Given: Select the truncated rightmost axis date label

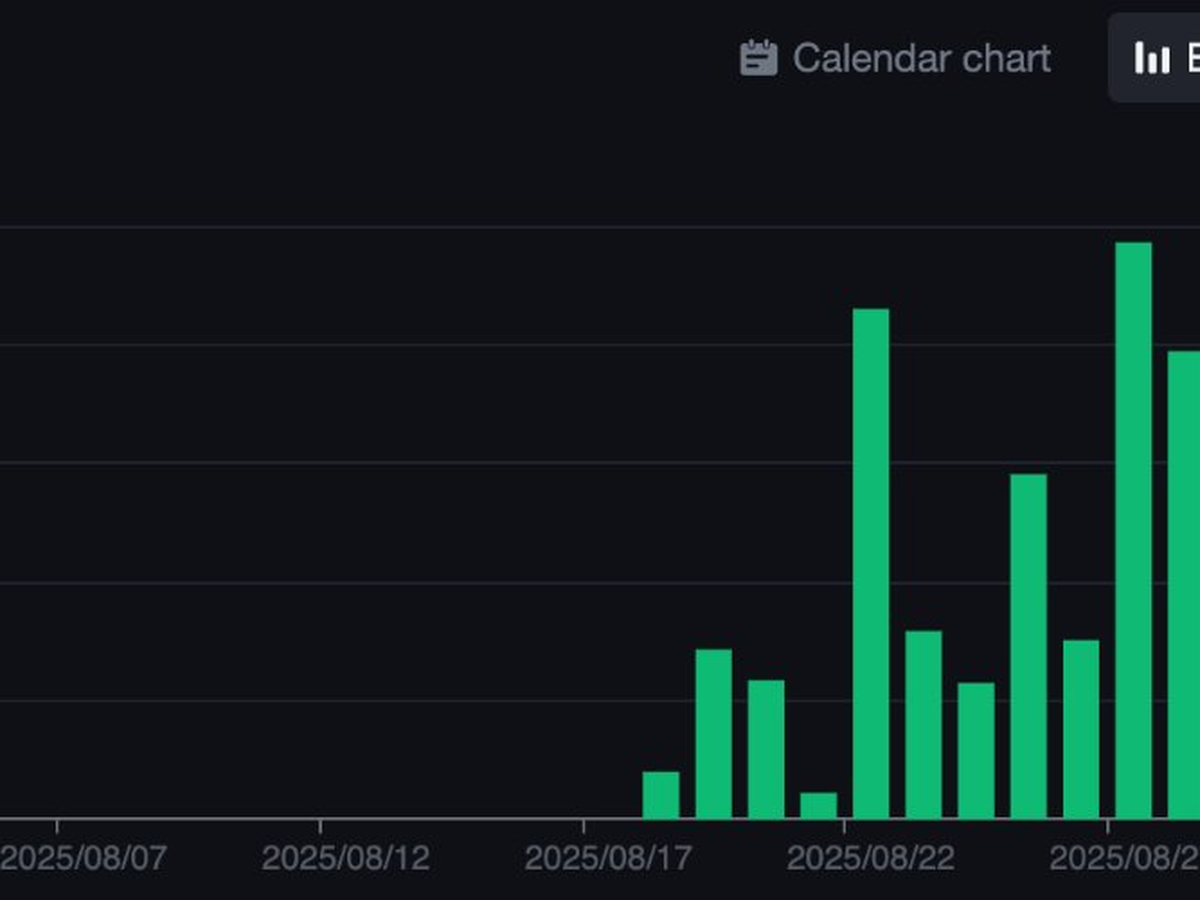Looking at the screenshot, I should pyautogui.click(x=1124, y=858).
